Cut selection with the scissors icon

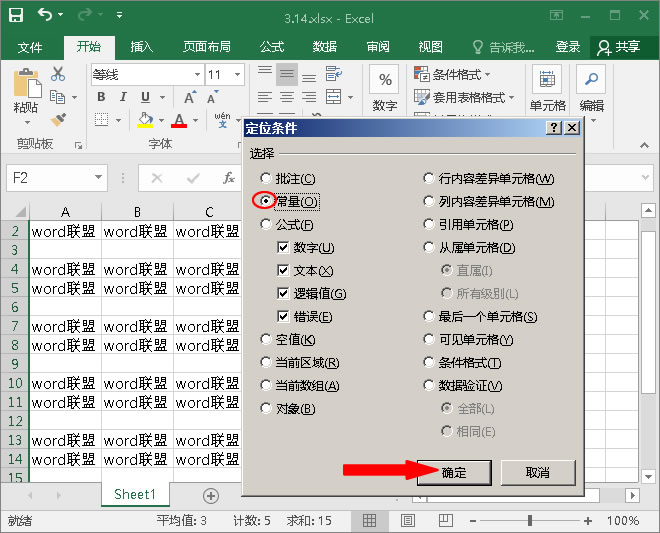click(58, 74)
